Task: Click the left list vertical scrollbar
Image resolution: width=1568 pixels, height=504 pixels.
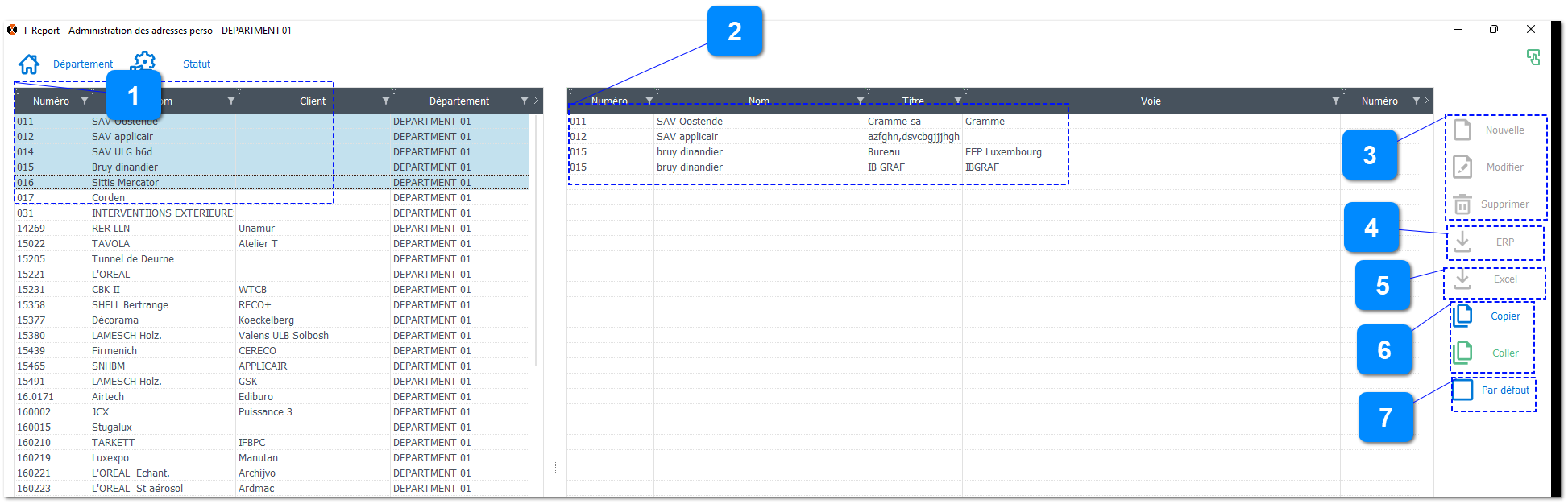Action: point(537,242)
